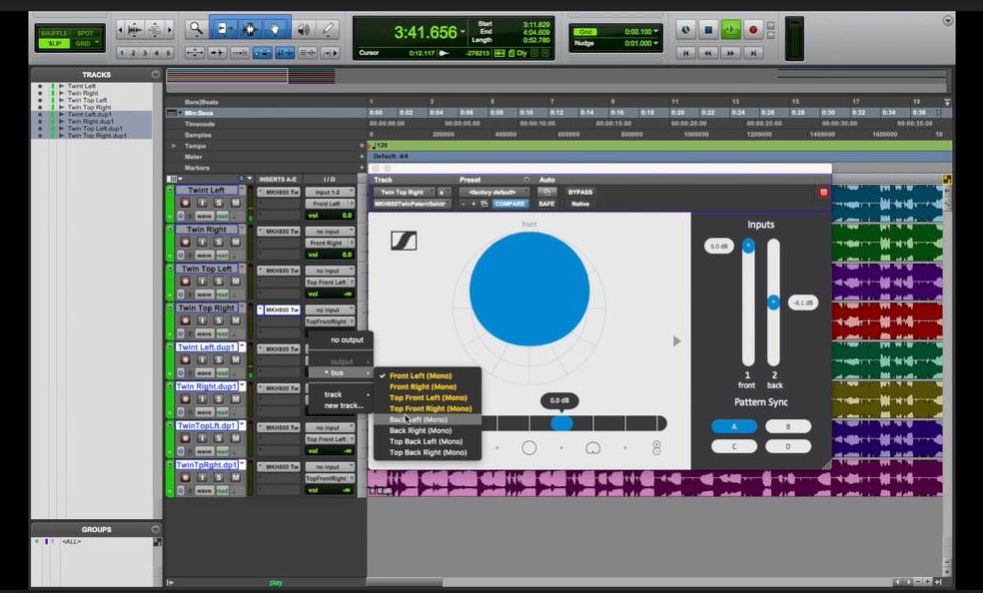
Task: Open the main counter format dropdown
Action: 463,32
